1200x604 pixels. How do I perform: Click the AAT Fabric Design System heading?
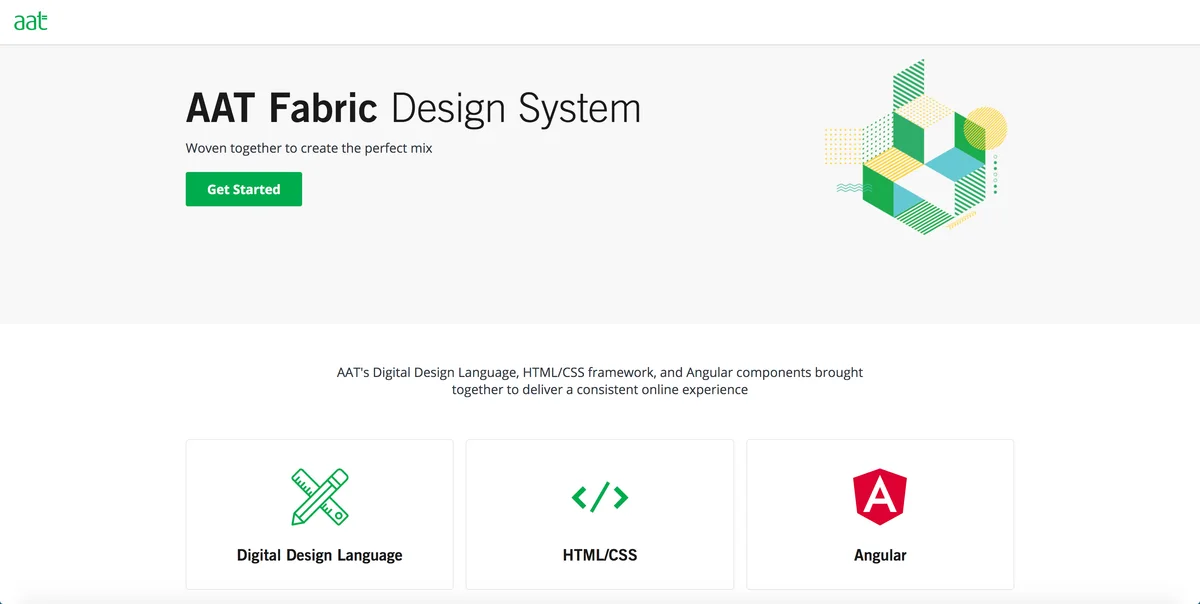click(x=413, y=108)
